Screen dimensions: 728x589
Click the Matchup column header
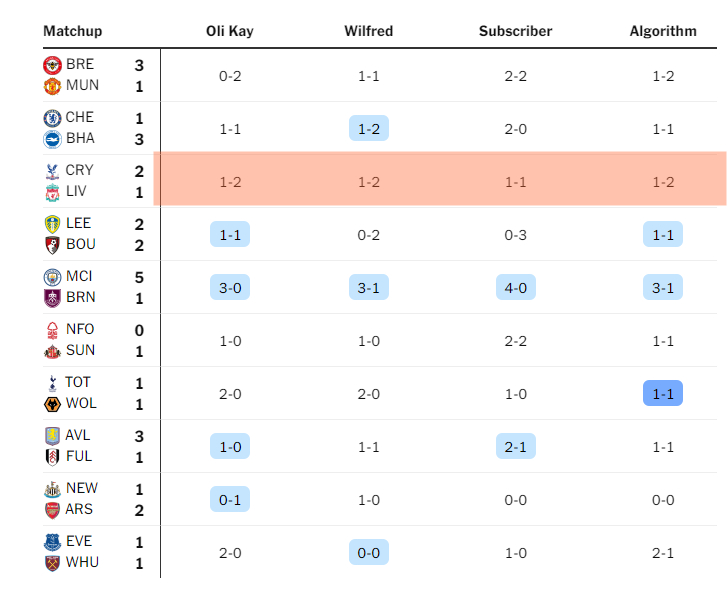[x=72, y=31]
